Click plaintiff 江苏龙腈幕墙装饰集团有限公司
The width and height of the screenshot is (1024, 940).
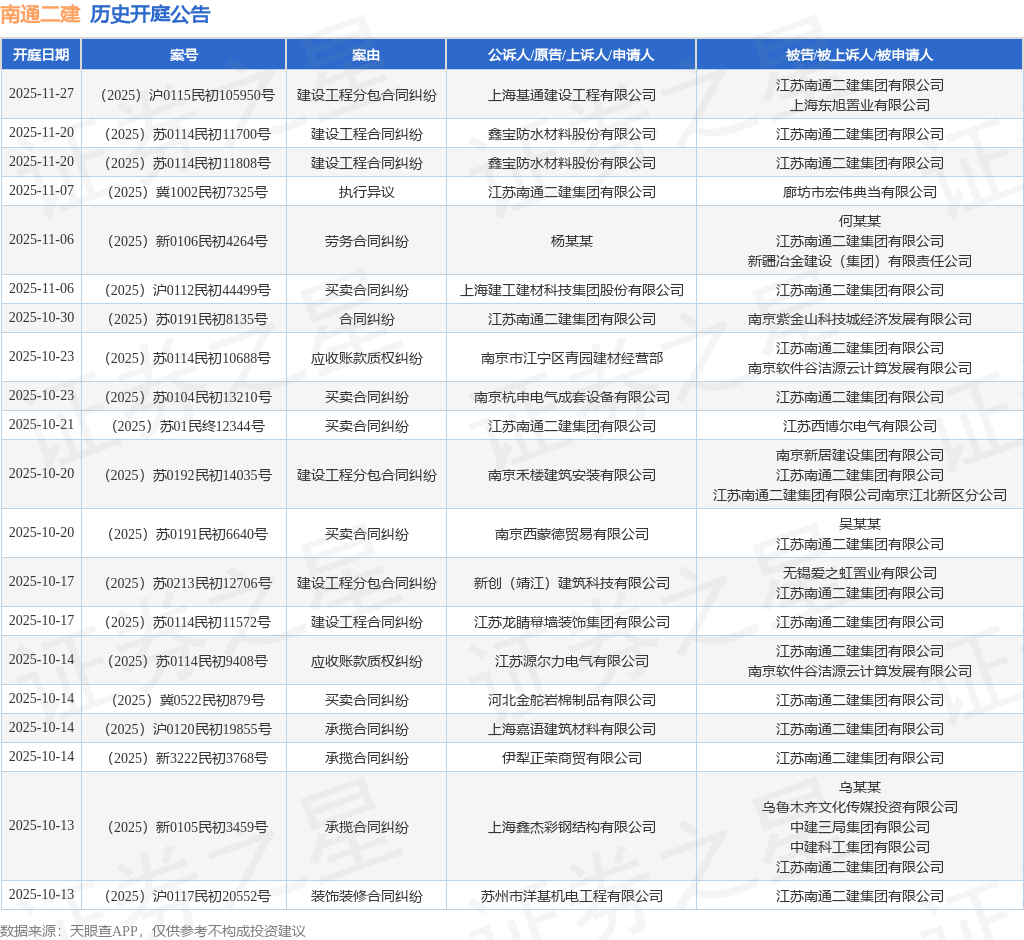pos(571,623)
